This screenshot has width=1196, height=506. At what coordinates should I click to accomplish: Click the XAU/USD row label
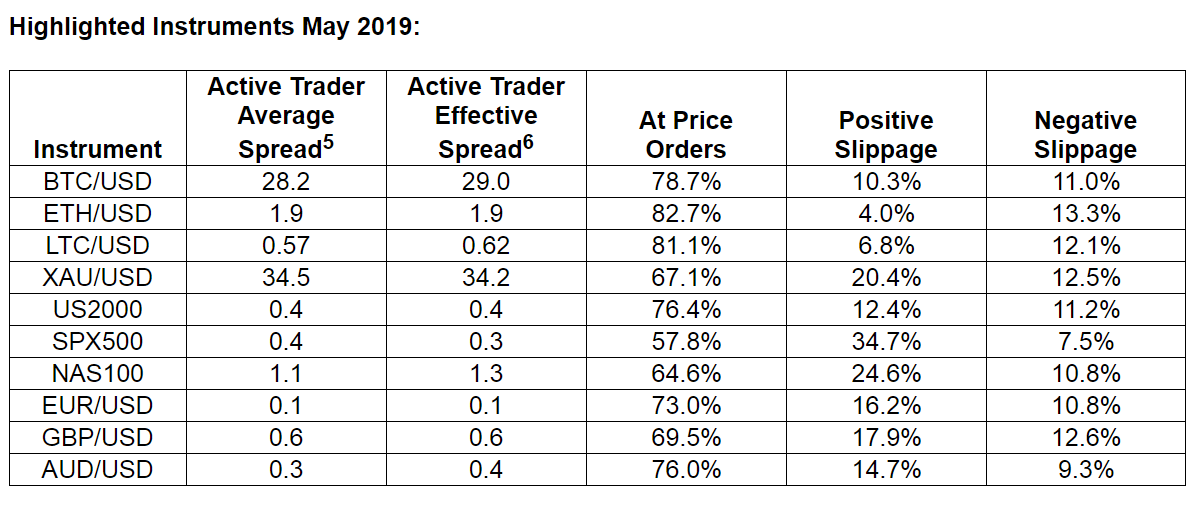97,278
